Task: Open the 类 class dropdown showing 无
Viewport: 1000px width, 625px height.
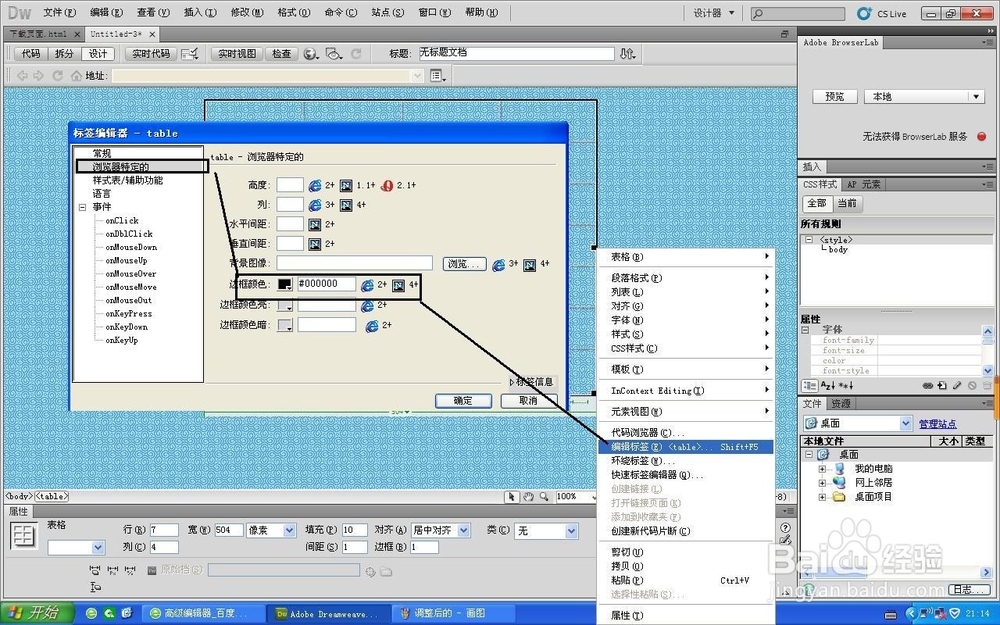Action: [x=547, y=531]
